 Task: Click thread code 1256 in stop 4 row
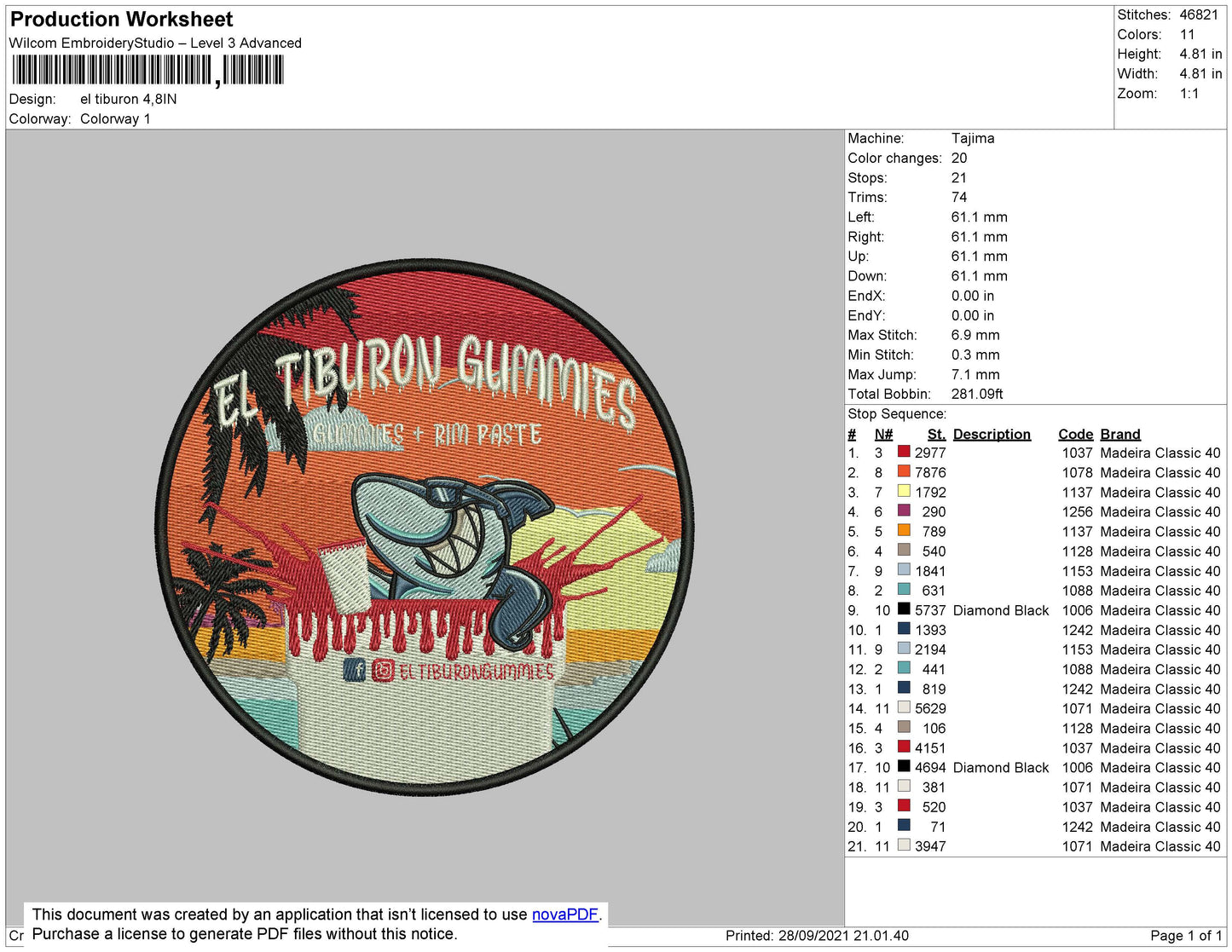(x=1077, y=511)
